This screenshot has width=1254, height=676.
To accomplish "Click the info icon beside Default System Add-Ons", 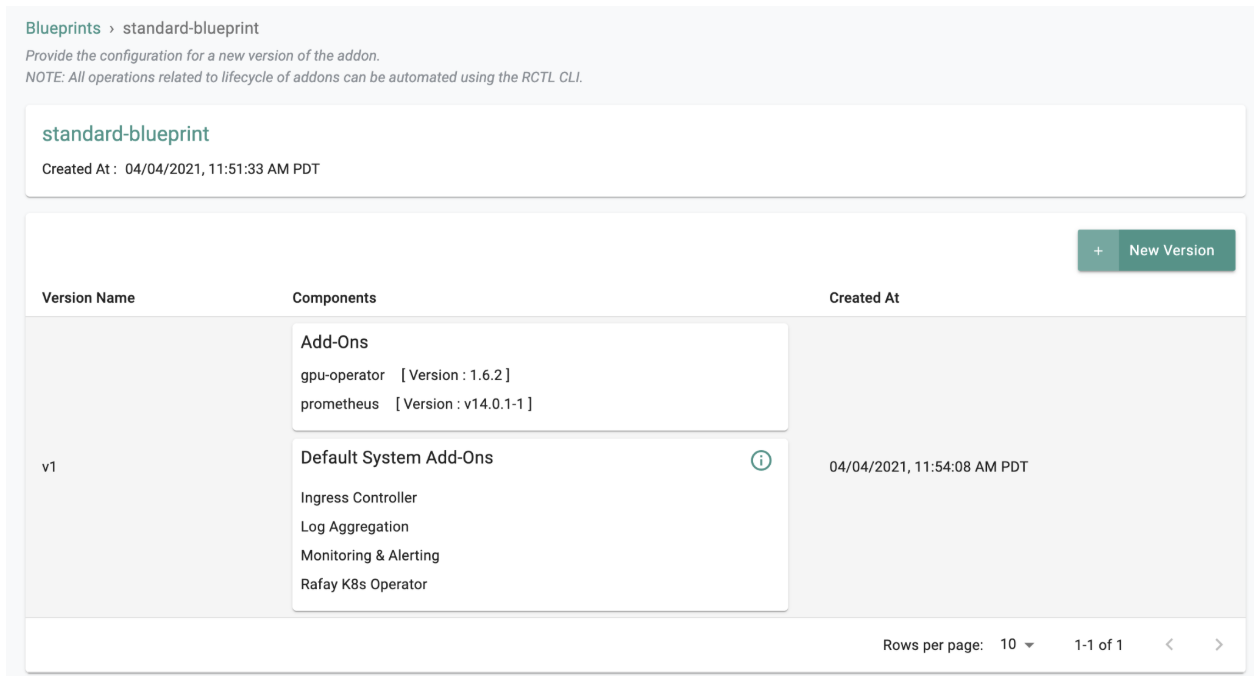I will (x=761, y=460).
